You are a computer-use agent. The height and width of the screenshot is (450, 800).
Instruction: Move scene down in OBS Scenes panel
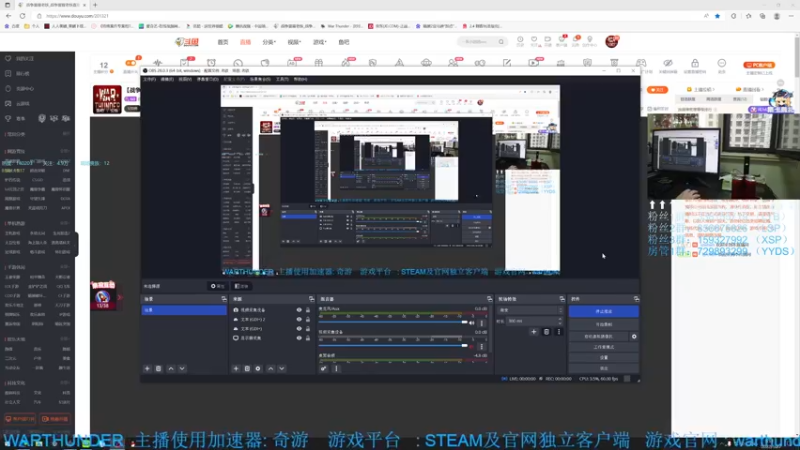pos(182,368)
